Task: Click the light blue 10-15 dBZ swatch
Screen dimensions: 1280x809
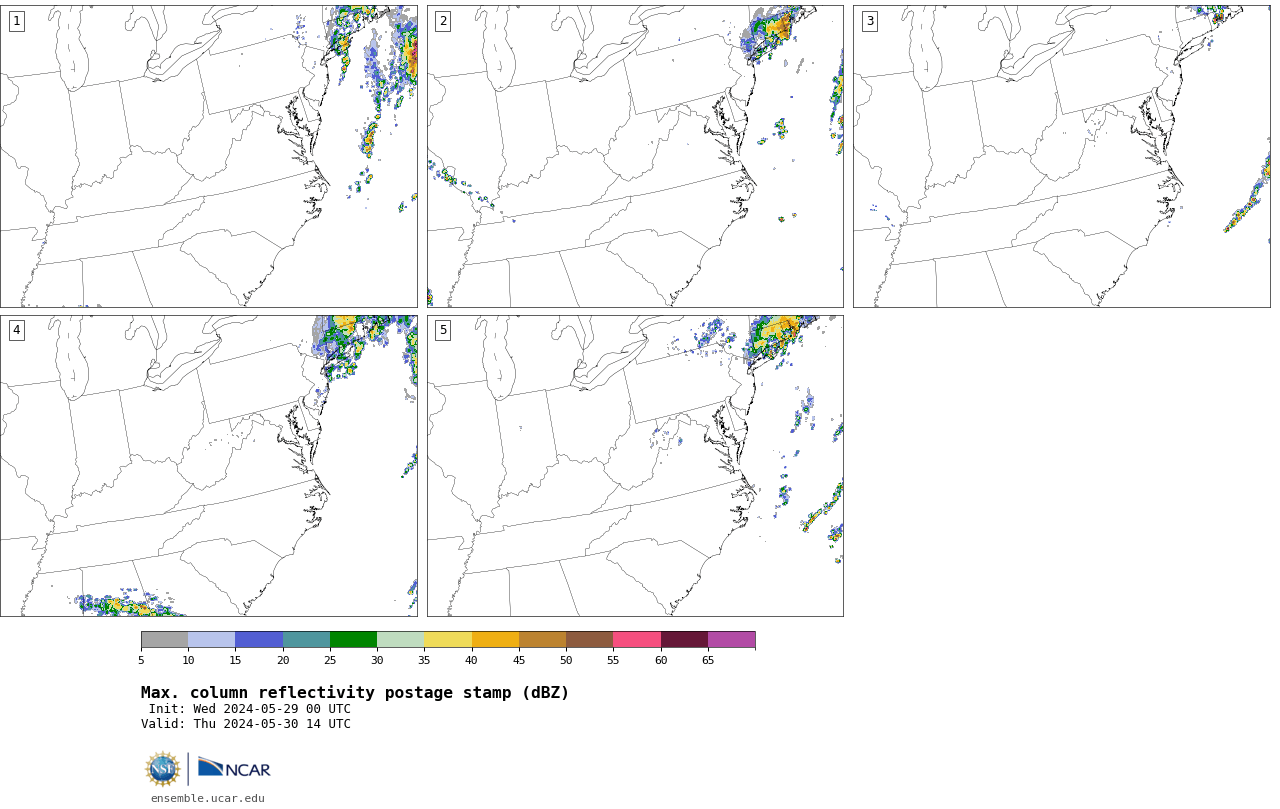Action: pos(211,640)
